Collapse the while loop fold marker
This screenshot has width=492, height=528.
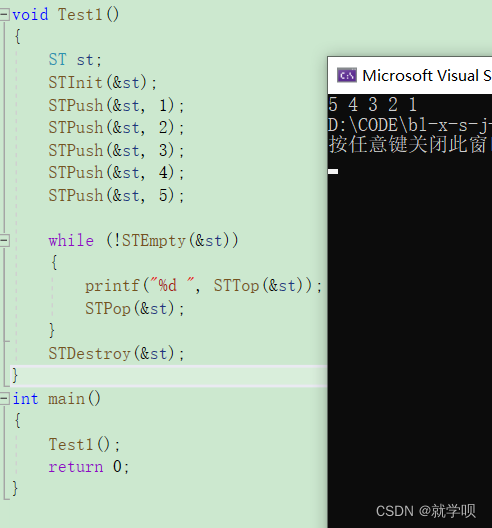(x=4, y=240)
